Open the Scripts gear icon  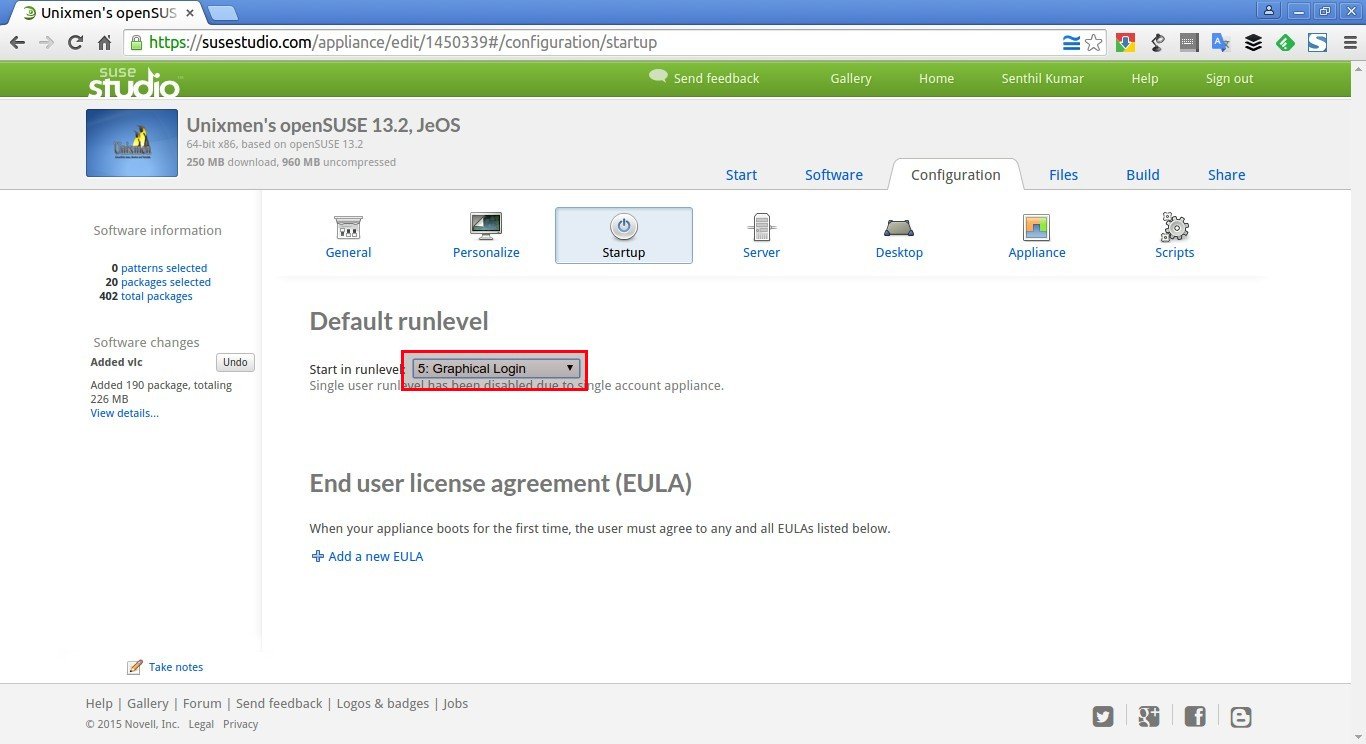tap(1174, 227)
